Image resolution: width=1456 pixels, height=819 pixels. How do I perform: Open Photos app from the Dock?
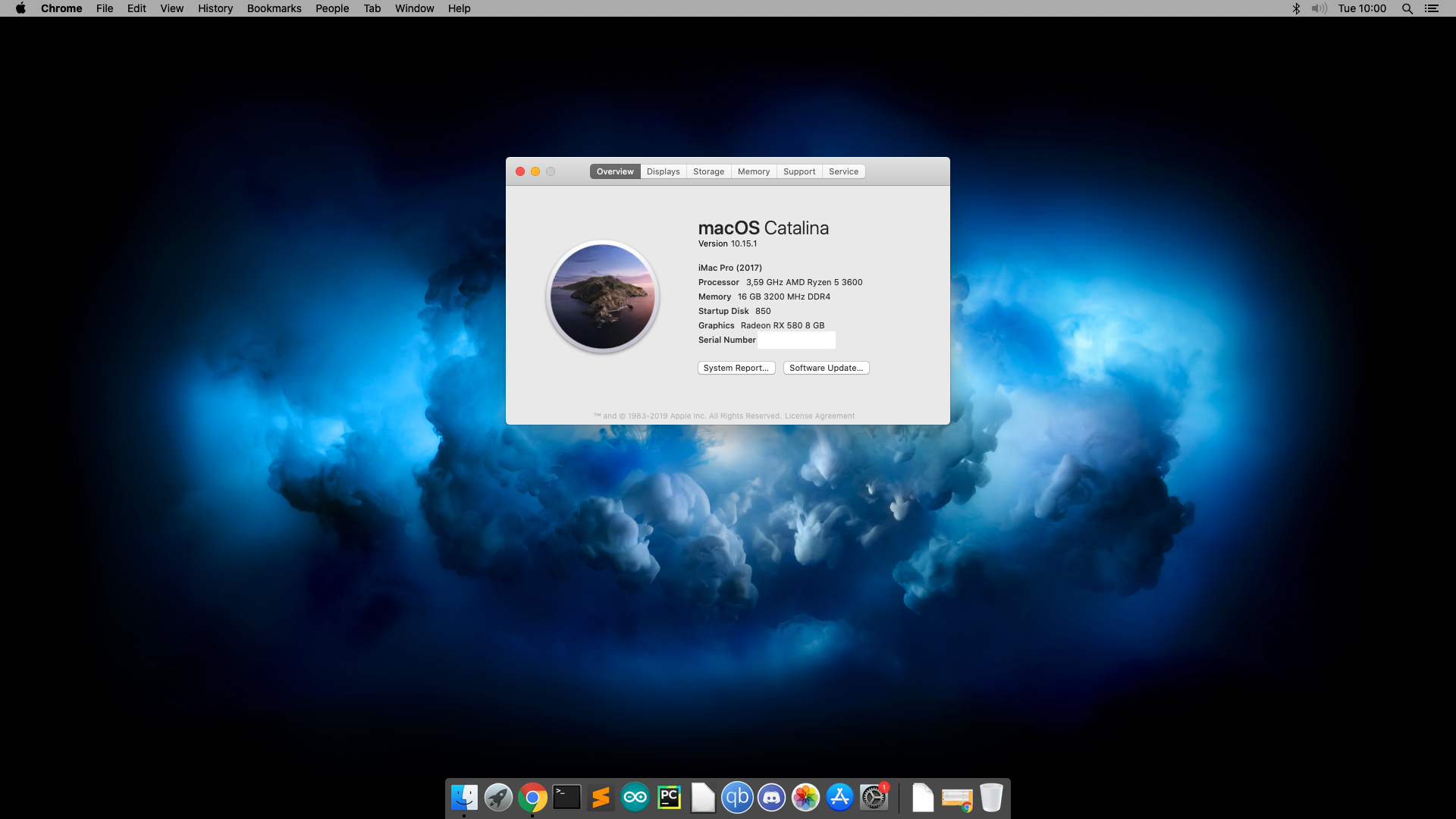pos(805,798)
